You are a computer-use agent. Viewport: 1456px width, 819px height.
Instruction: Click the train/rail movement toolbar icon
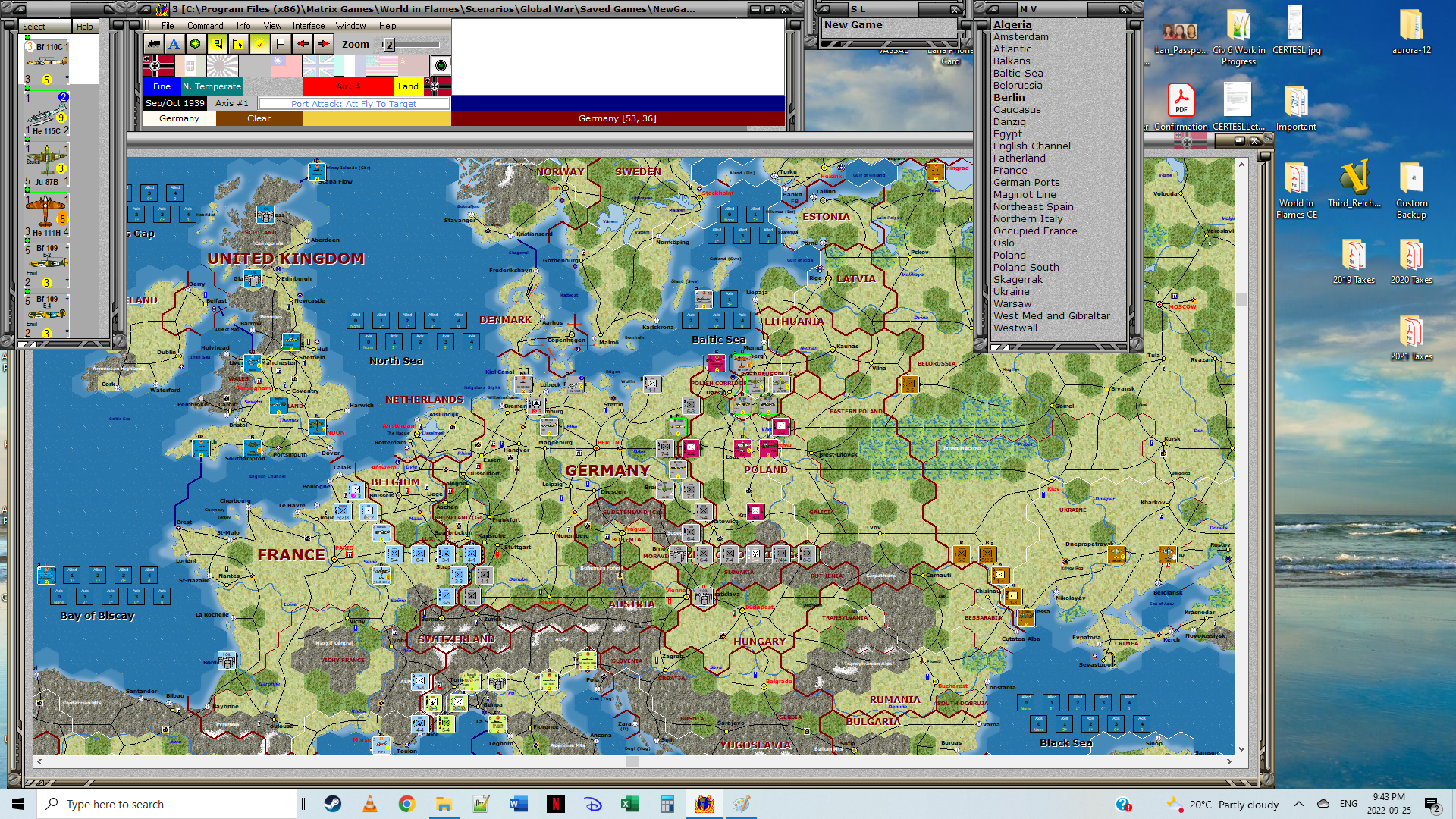pyautogui.click(x=154, y=44)
